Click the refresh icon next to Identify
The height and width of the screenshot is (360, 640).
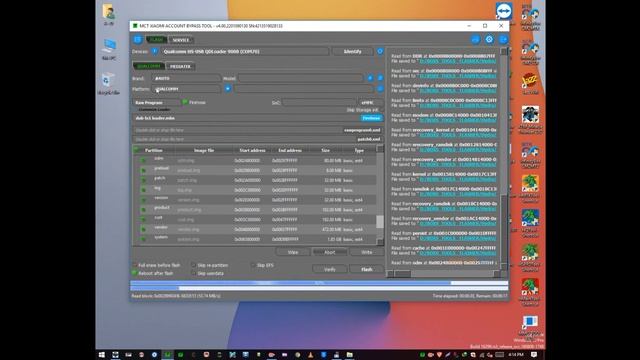point(380,51)
